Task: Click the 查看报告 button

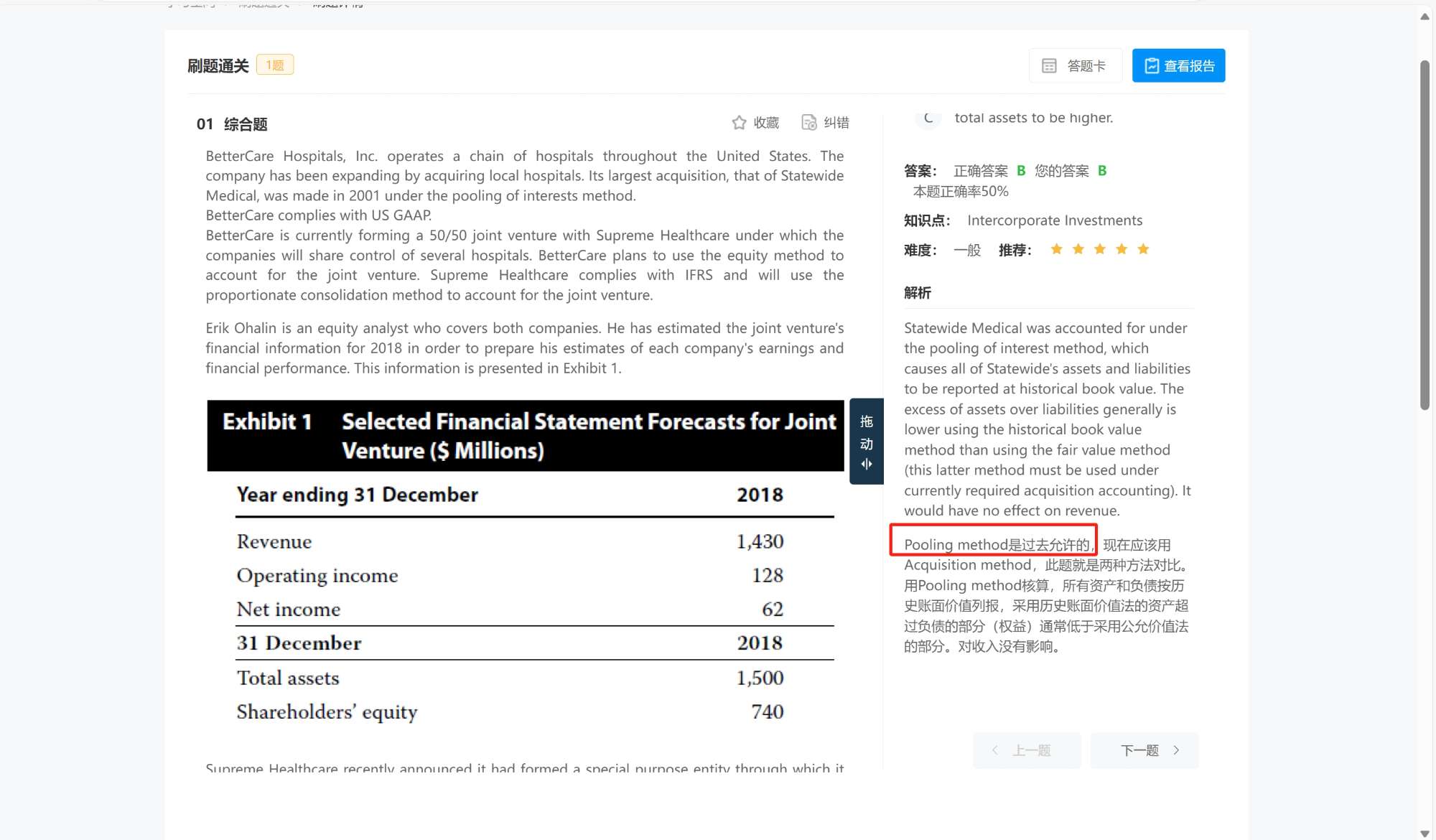Action: (1178, 66)
